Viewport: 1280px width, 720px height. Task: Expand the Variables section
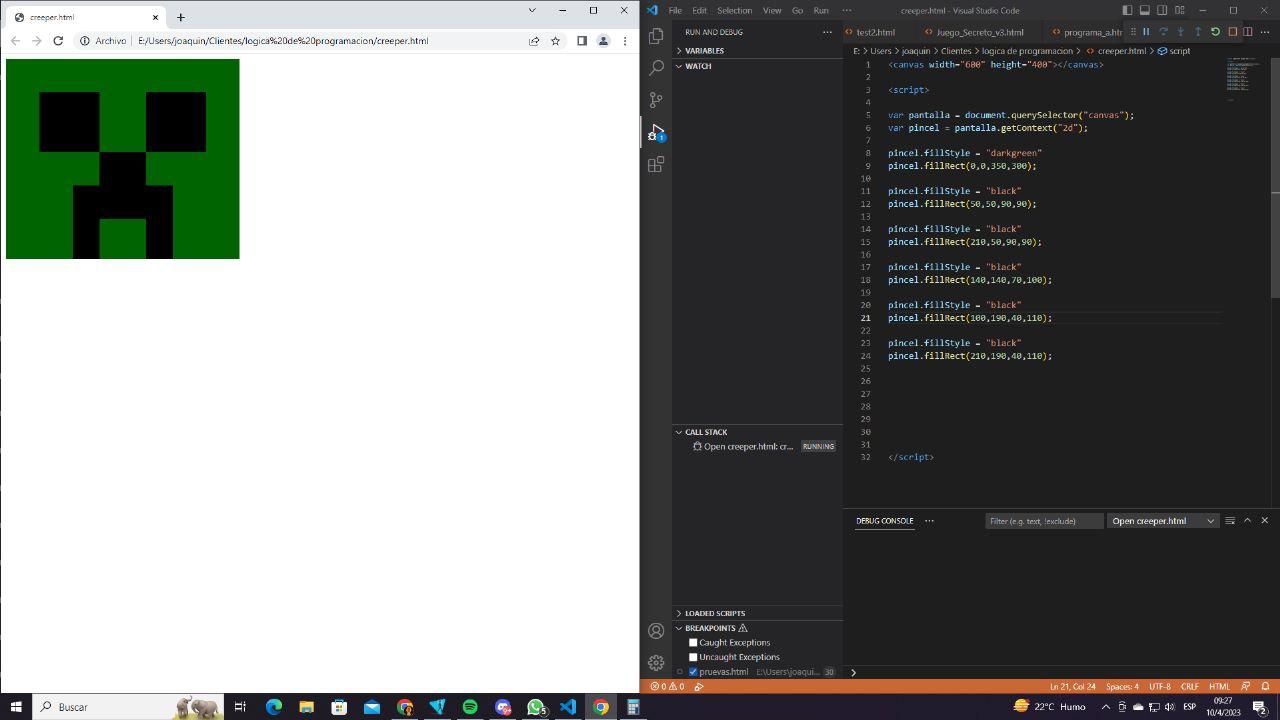tap(758, 50)
